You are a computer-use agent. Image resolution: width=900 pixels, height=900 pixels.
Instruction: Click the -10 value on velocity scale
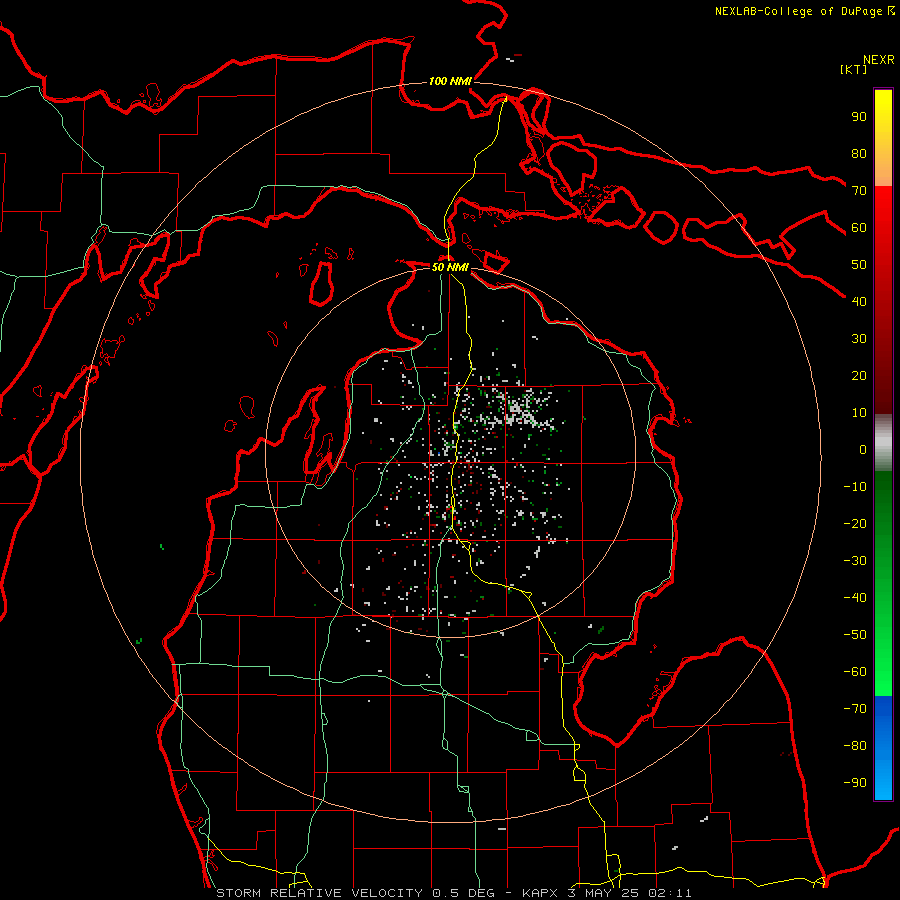(855, 487)
